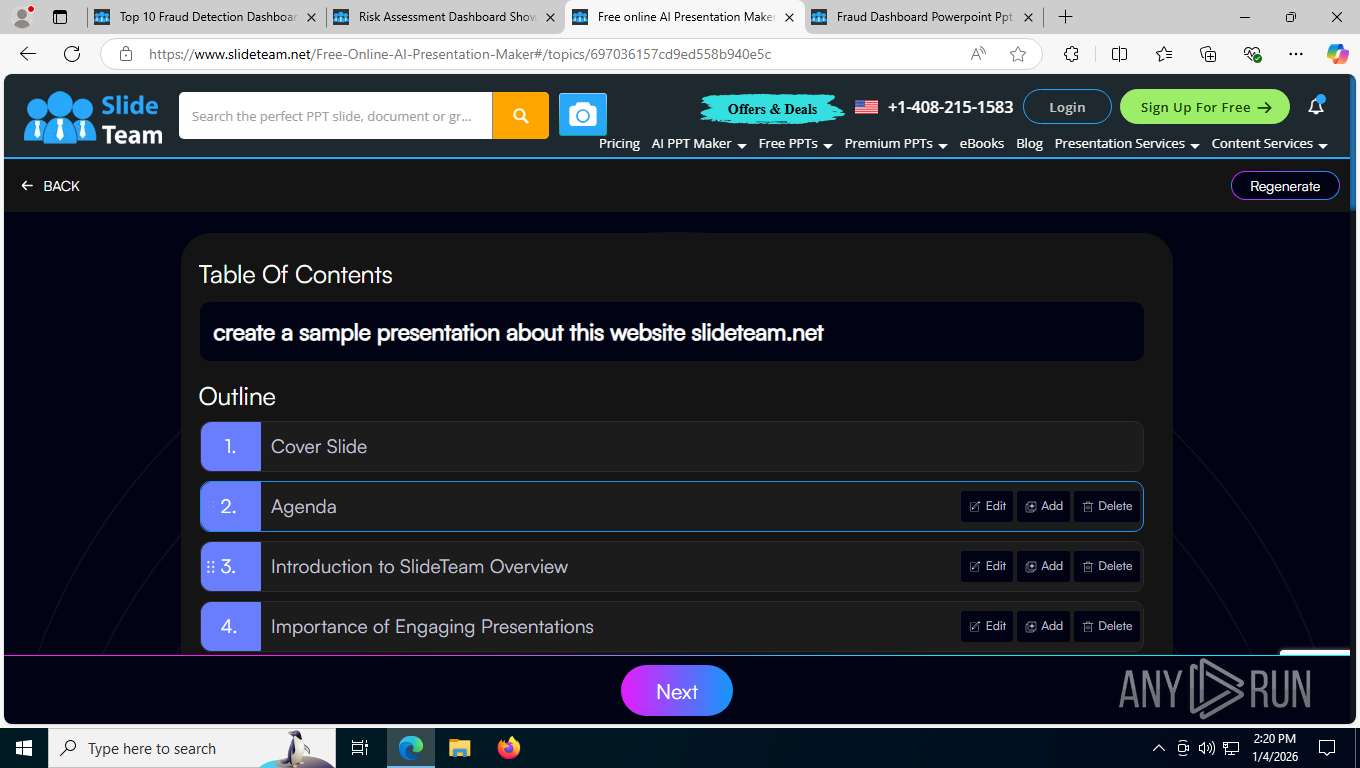Delete Introduction to SlideTeam Overview item

[x=1107, y=566]
